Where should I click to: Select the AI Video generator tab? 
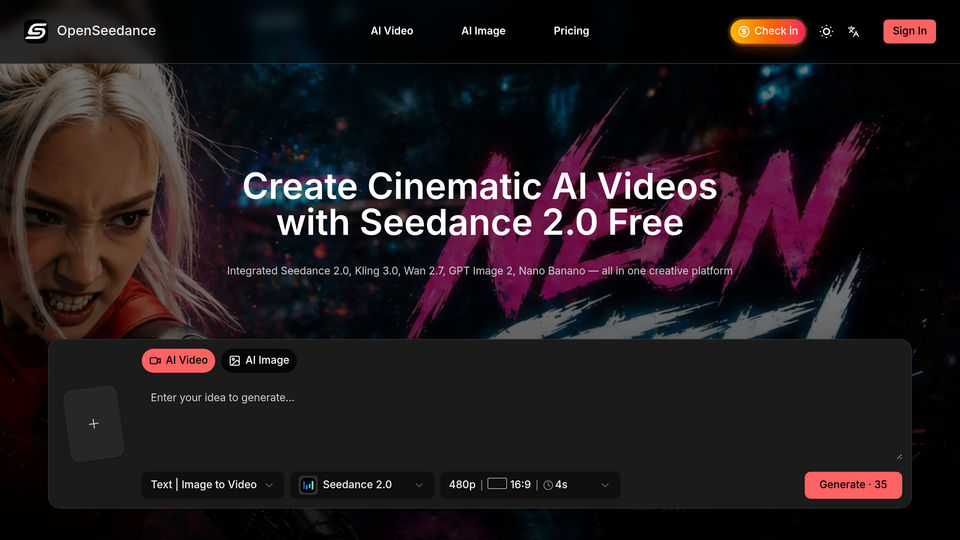[178, 361]
